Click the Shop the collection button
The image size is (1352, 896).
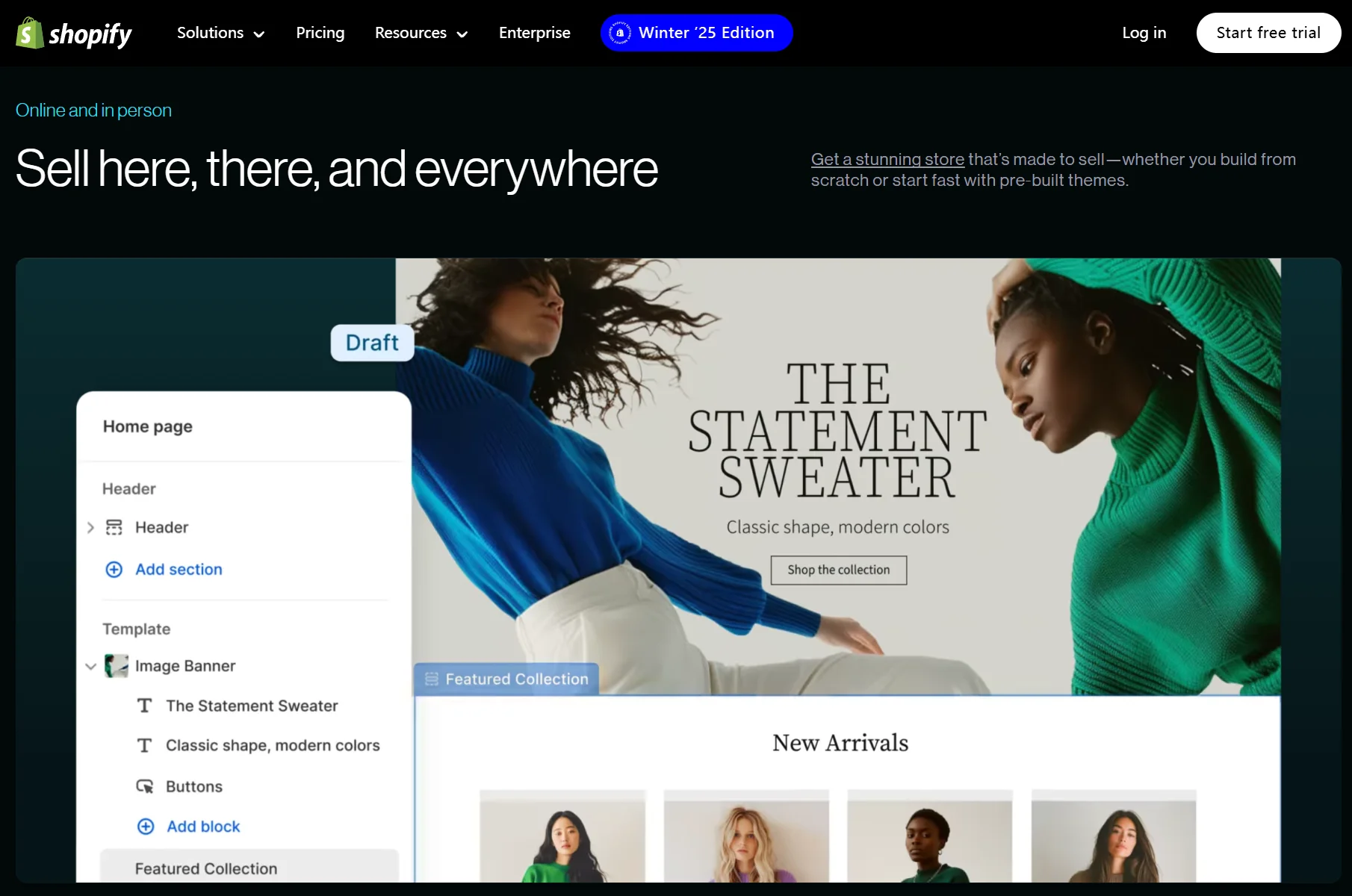pos(838,570)
